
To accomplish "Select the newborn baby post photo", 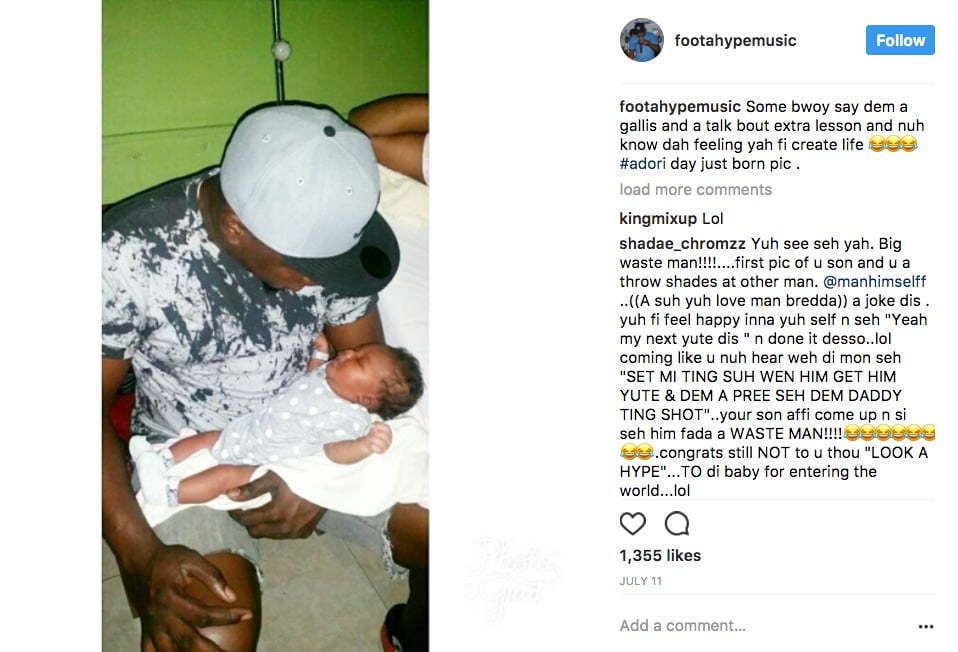I will click(265, 326).
